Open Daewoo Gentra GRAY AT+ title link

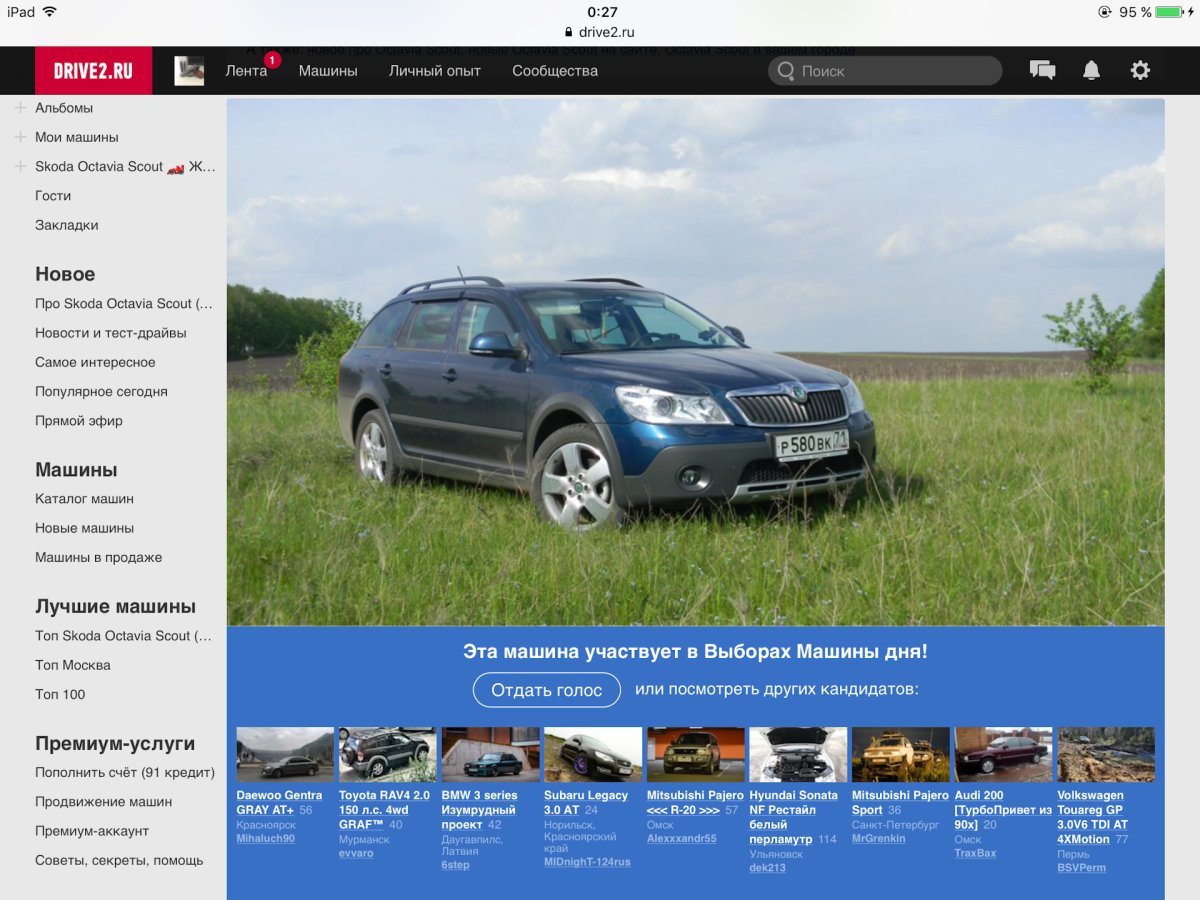pos(279,803)
